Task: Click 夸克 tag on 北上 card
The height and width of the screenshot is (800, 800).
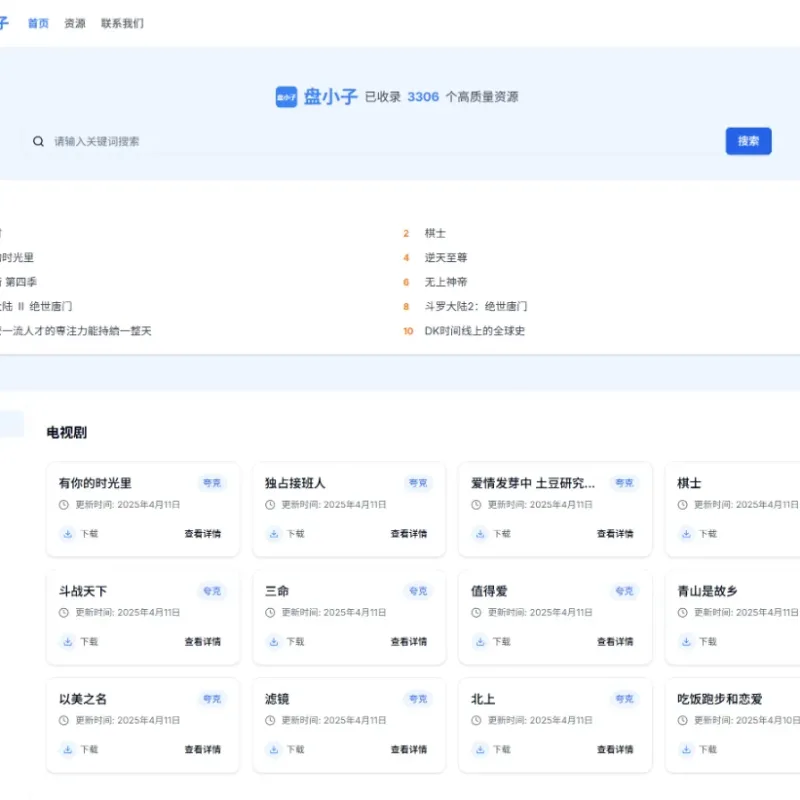Action: pyautogui.click(x=624, y=699)
